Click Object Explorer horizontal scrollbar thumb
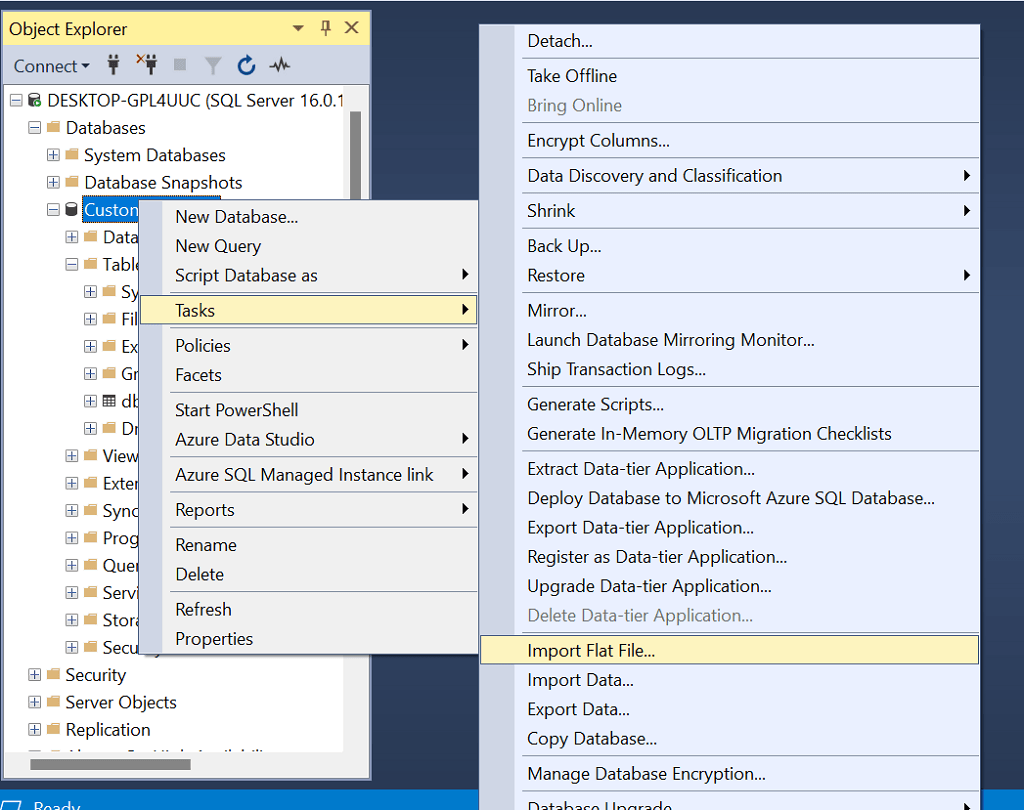The image size is (1024, 810). 110,764
